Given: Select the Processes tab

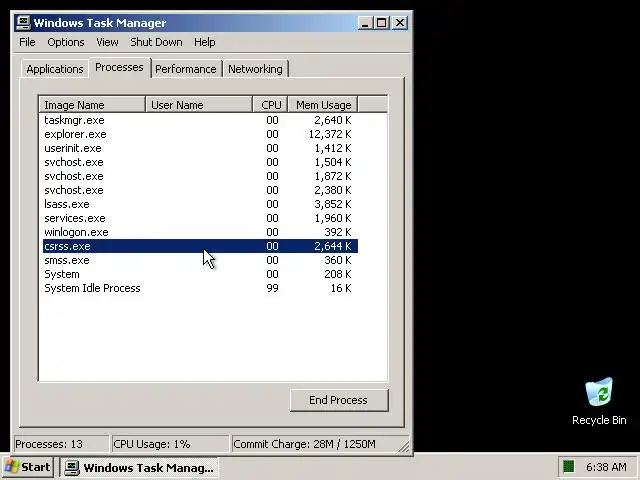Looking at the screenshot, I should pyautogui.click(x=119, y=67).
